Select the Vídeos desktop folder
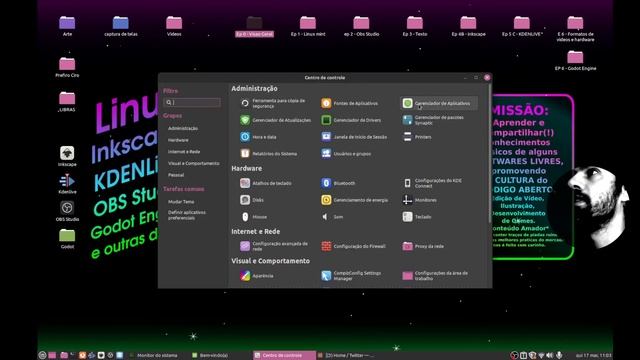Screen dimensions: 640x360 [174, 27]
